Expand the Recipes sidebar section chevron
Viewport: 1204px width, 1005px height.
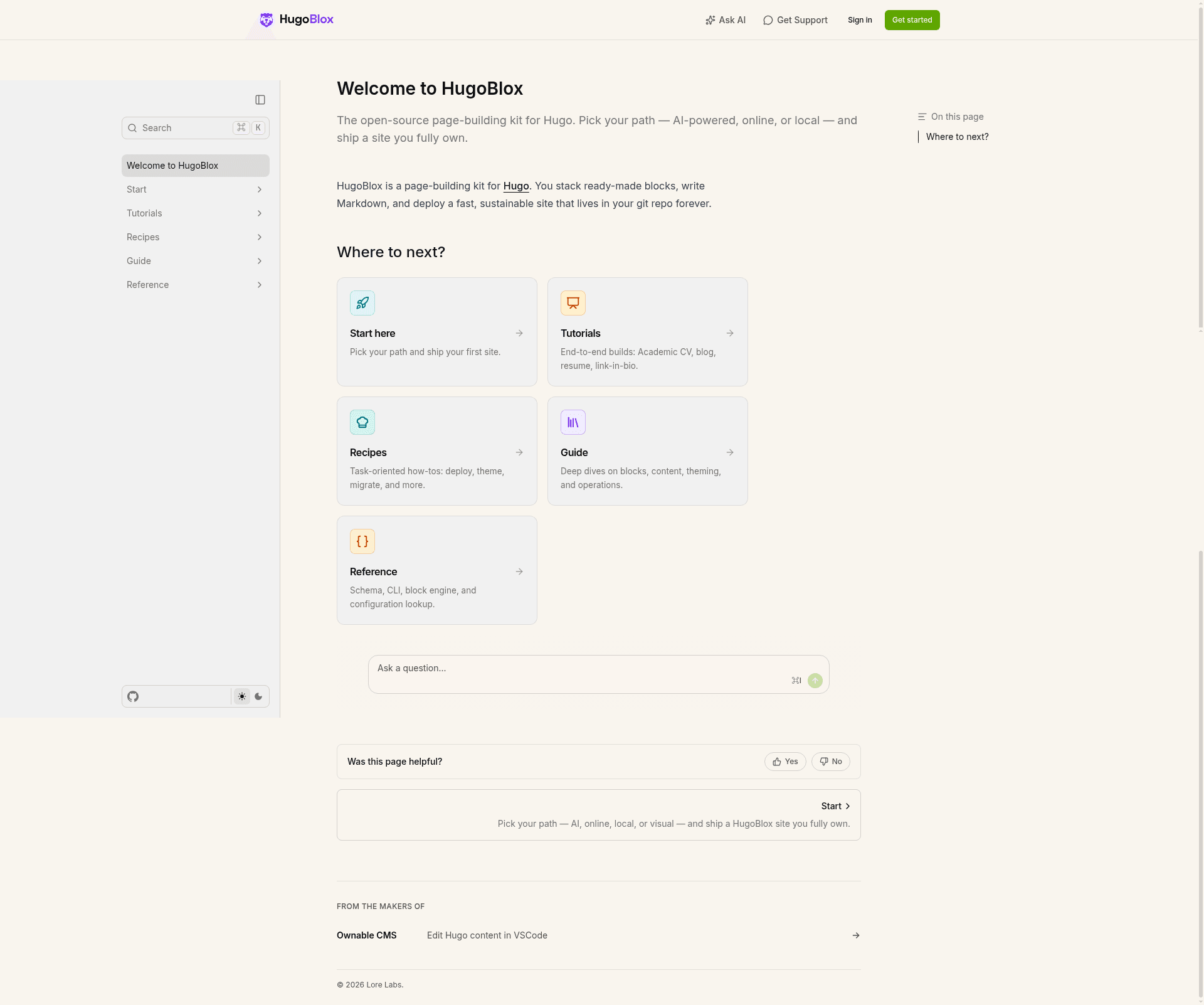click(260, 237)
